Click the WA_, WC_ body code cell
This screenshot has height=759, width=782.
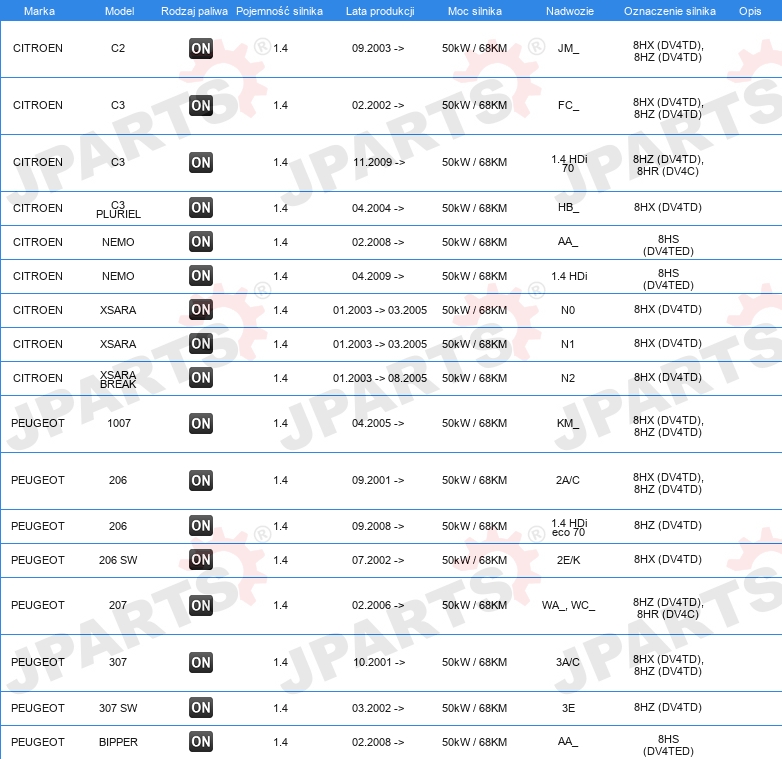[x=569, y=605]
